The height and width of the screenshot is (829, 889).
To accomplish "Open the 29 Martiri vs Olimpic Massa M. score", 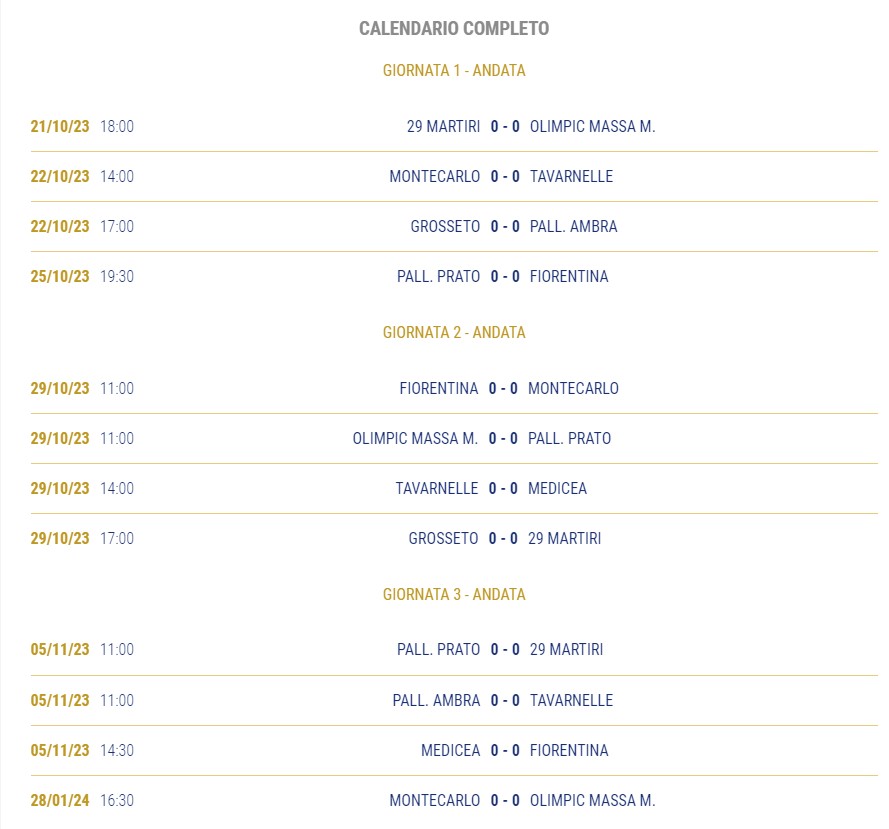I will (505, 126).
